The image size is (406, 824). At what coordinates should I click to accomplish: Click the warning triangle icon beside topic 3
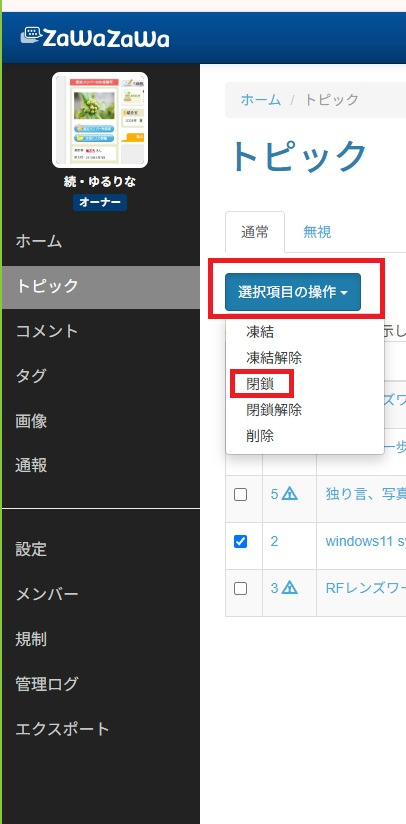tap(289, 588)
